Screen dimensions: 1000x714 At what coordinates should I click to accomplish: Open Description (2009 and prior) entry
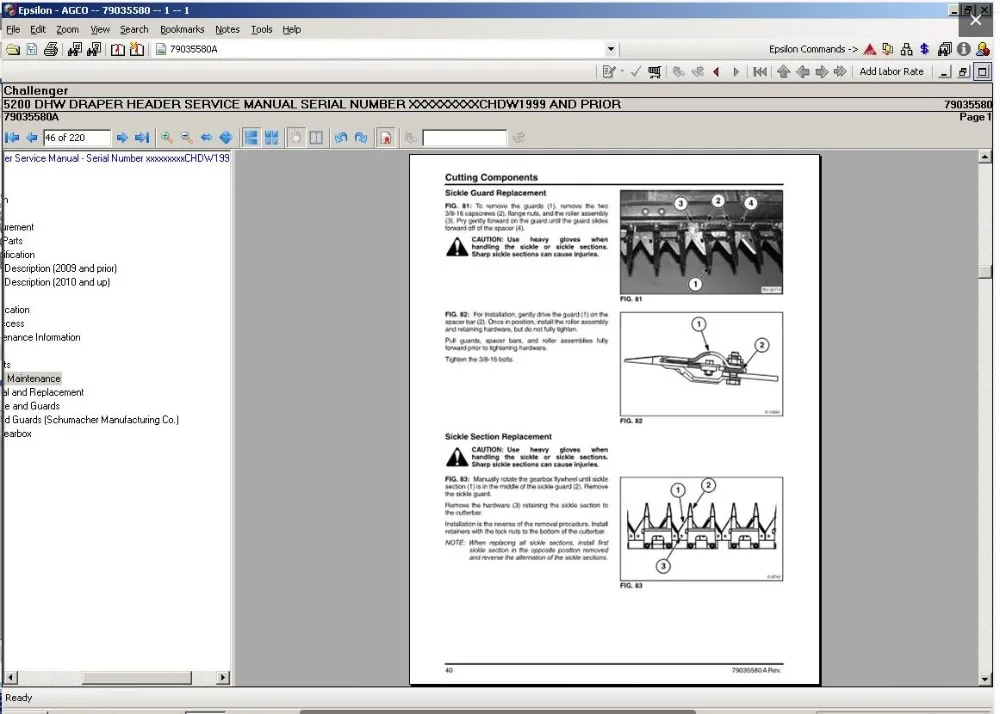[x=61, y=268]
